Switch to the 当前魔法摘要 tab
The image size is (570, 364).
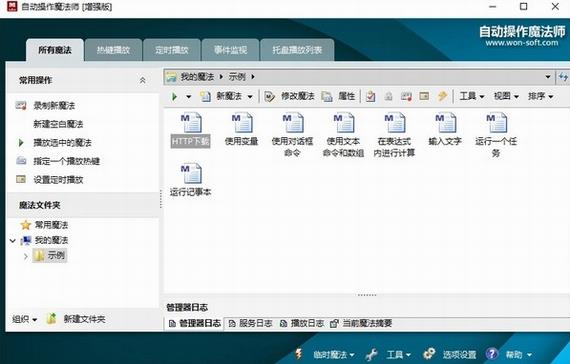click(361, 323)
